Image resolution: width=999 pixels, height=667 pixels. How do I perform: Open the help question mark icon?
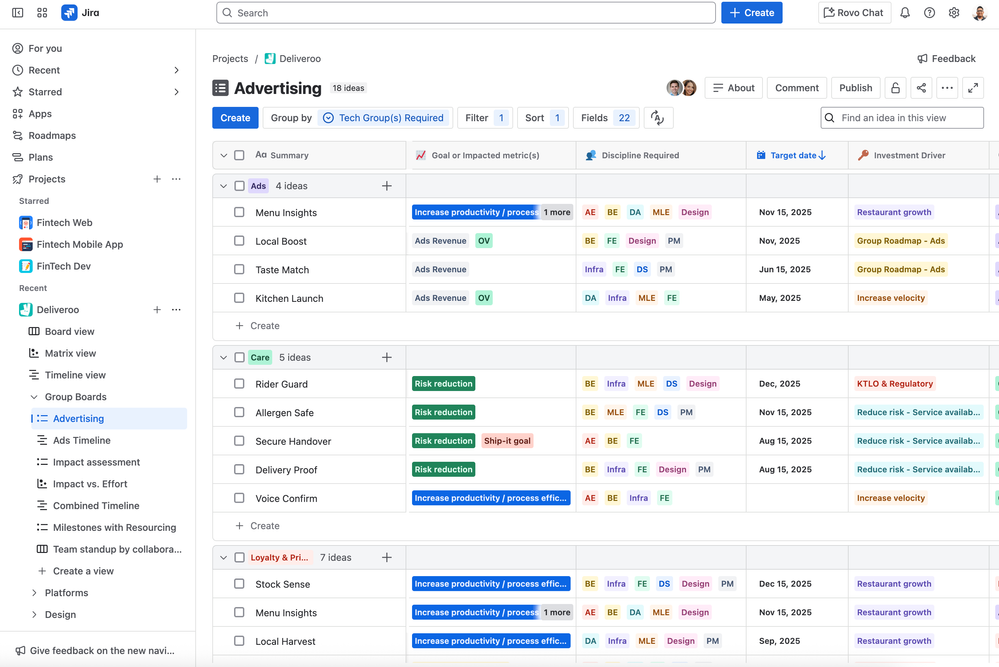coord(930,13)
